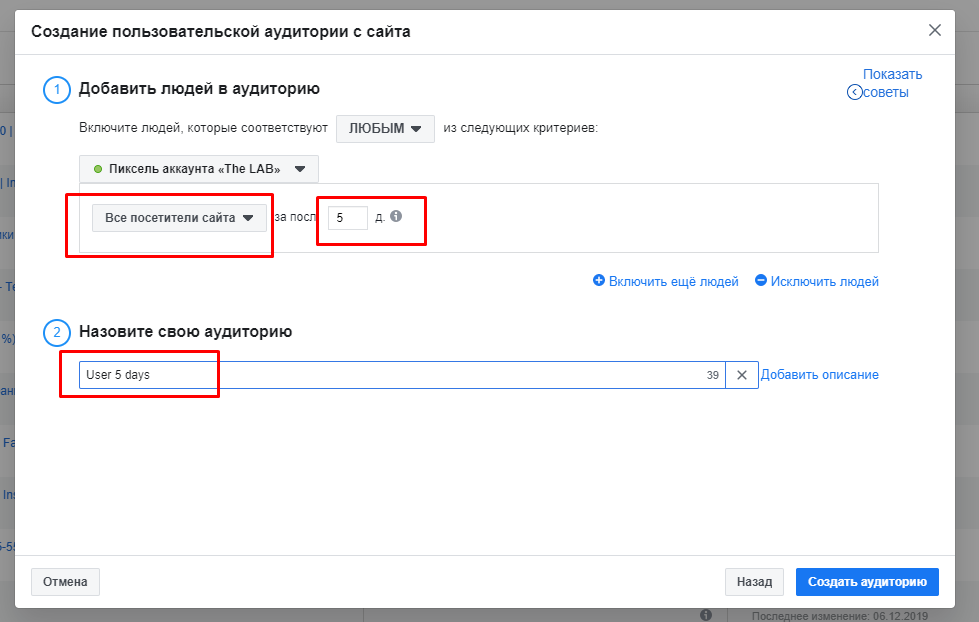Image resolution: width=979 pixels, height=622 pixels.
Task: Click the chevron icon near Показать советы
Action: [x=853, y=91]
